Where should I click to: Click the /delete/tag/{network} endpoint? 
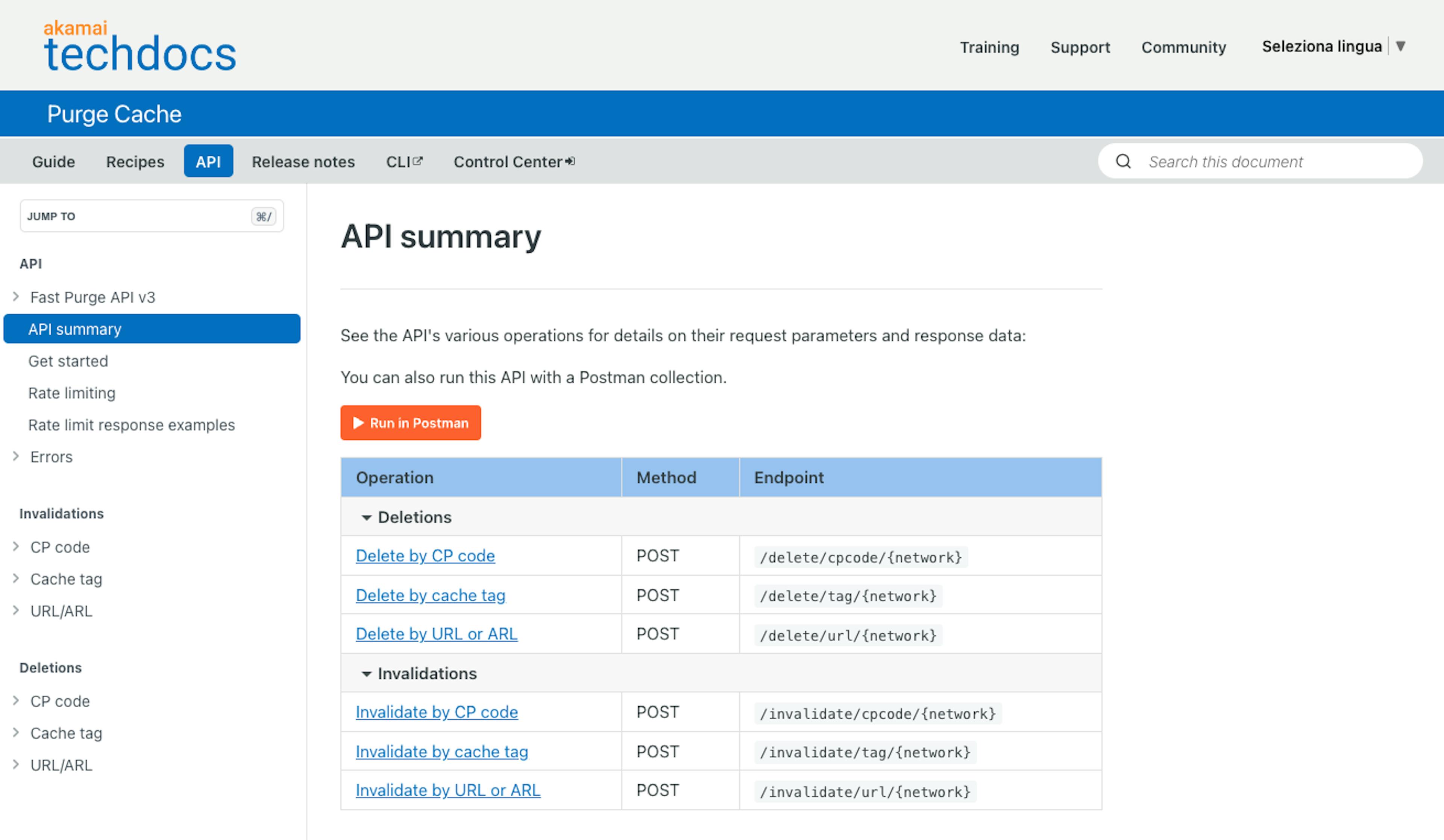click(x=848, y=596)
